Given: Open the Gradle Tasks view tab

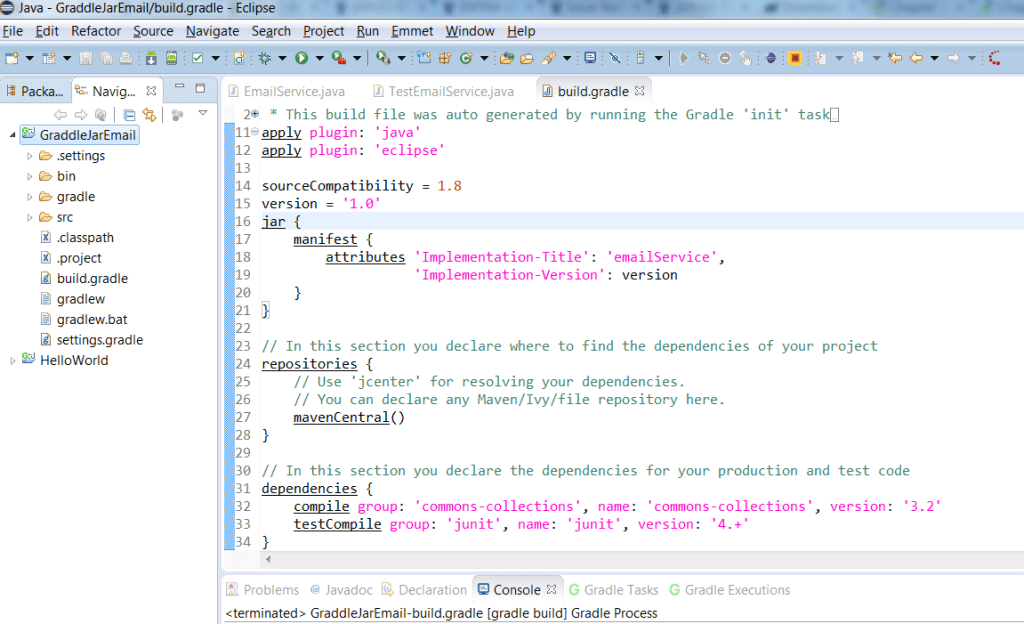Looking at the screenshot, I should click(x=614, y=590).
